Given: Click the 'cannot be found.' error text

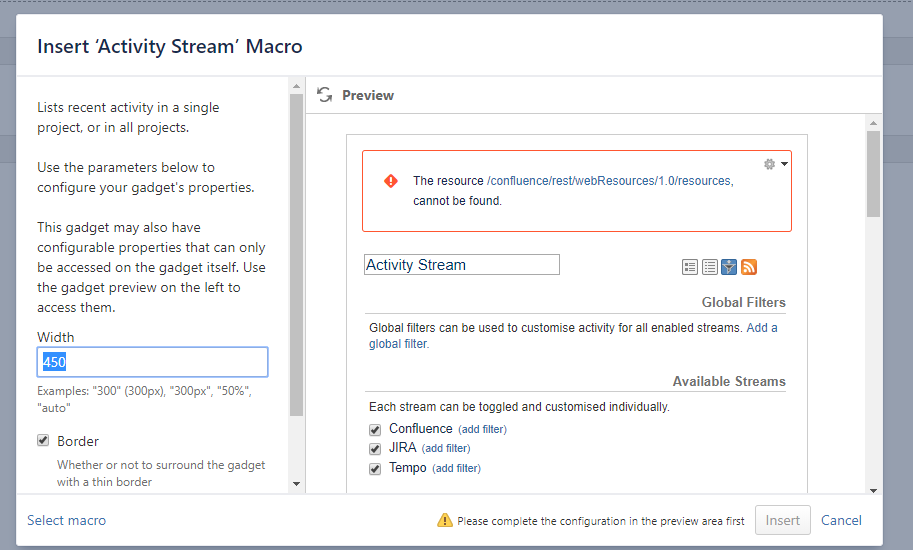Looking at the screenshot, I should click(457, 201).
